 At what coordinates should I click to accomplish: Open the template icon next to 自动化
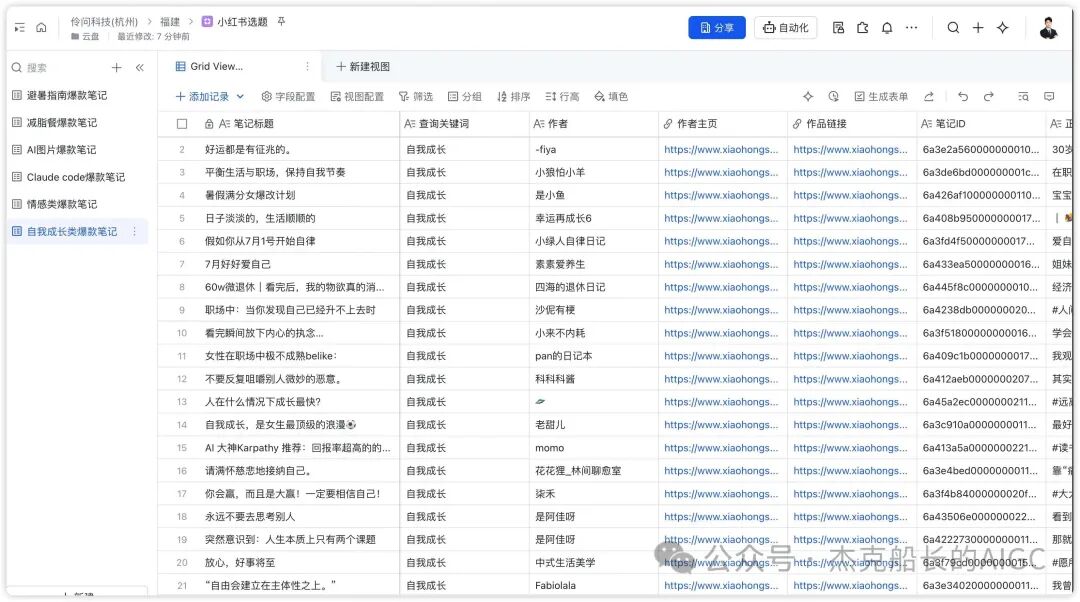[838, 28]
